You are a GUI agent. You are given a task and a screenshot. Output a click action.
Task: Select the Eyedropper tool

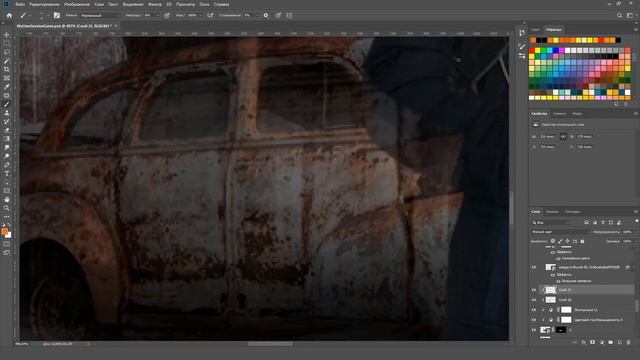(7, 87)
